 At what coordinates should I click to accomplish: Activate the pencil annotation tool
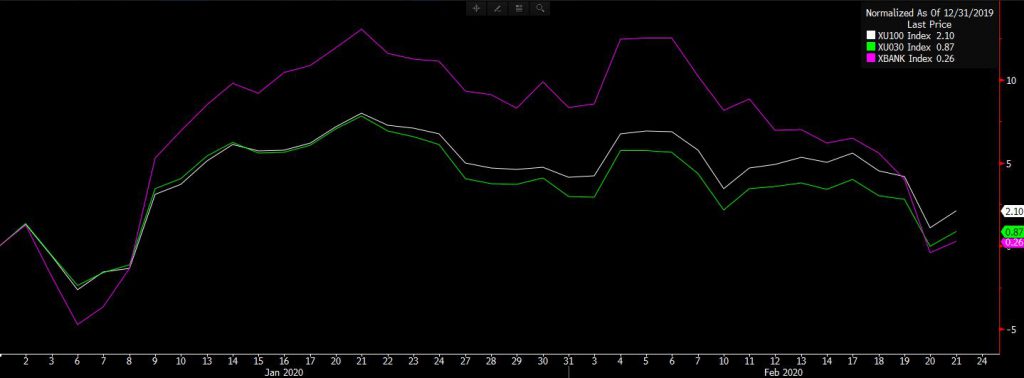point(497,8)
